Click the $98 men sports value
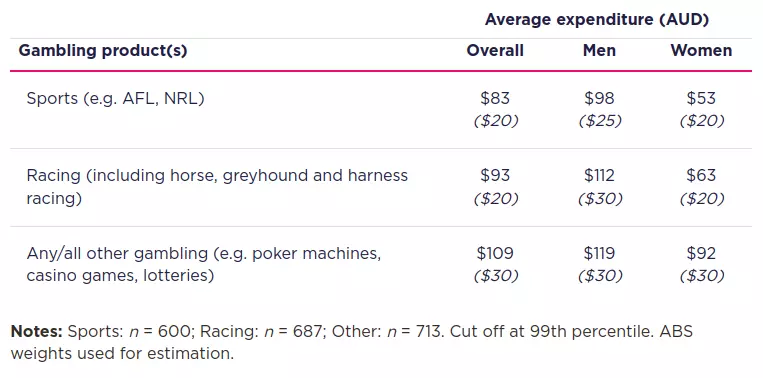The width and height of the screenshot is (763, 378). pos(599,98)
